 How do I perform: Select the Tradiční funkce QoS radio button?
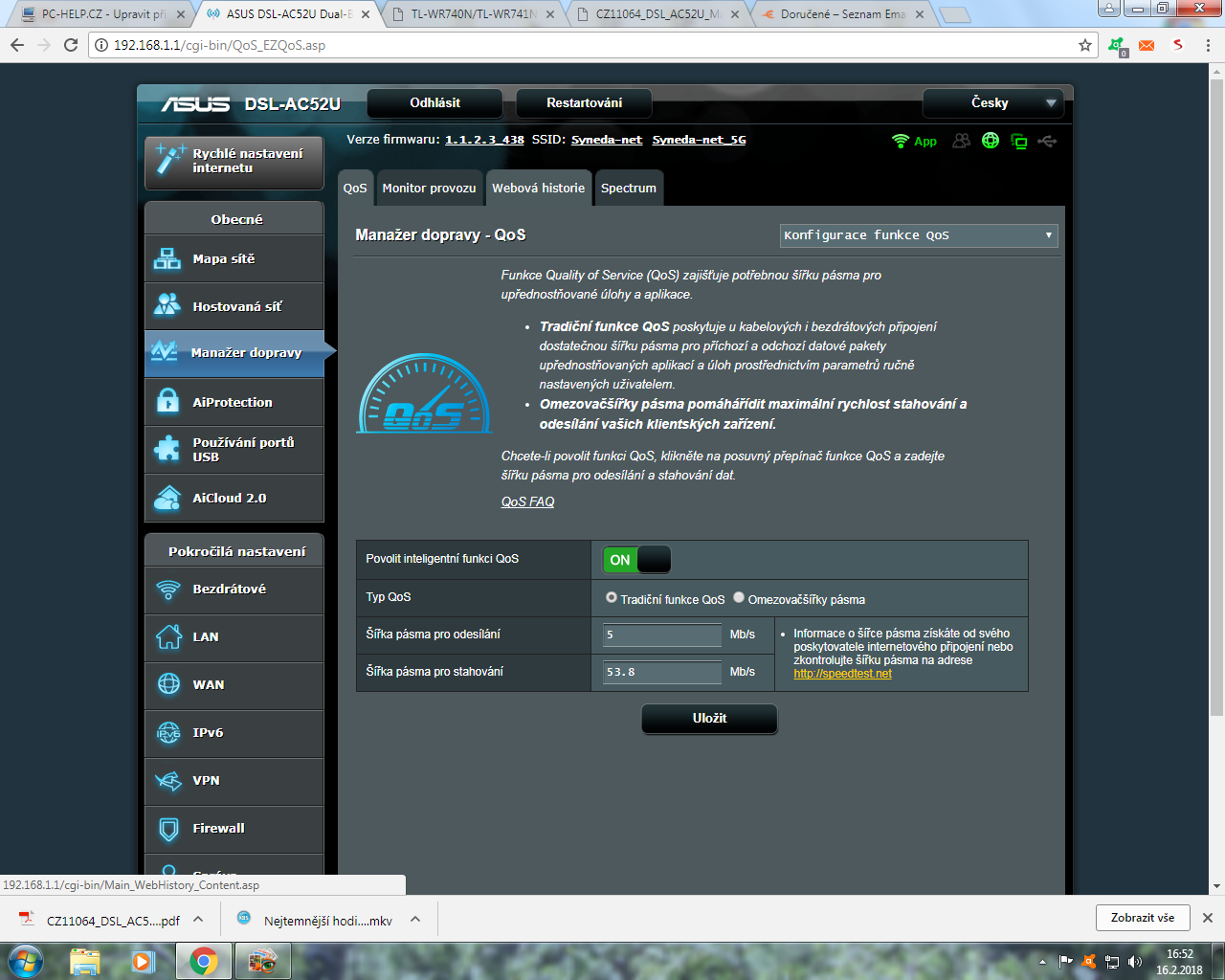point(612,598)
